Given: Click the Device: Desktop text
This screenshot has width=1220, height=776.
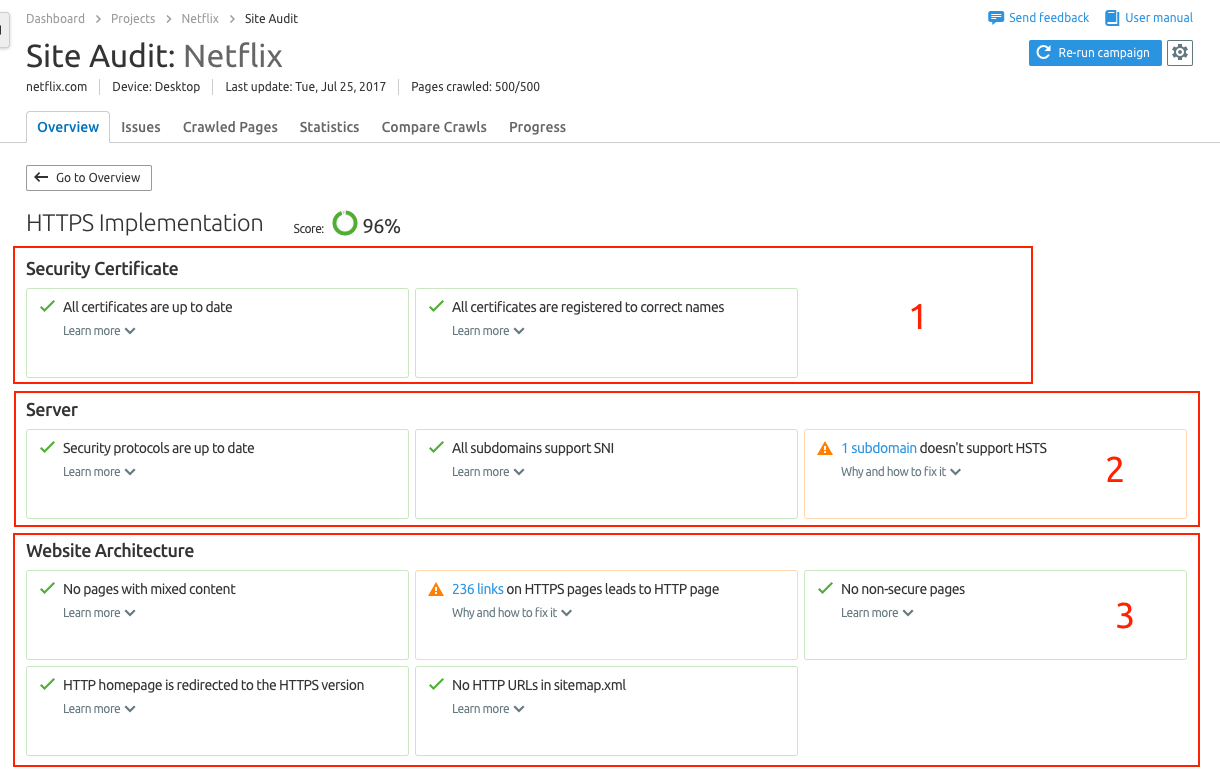Looking at the screenshot, I should pyautogui.click(x=156, y=87).
